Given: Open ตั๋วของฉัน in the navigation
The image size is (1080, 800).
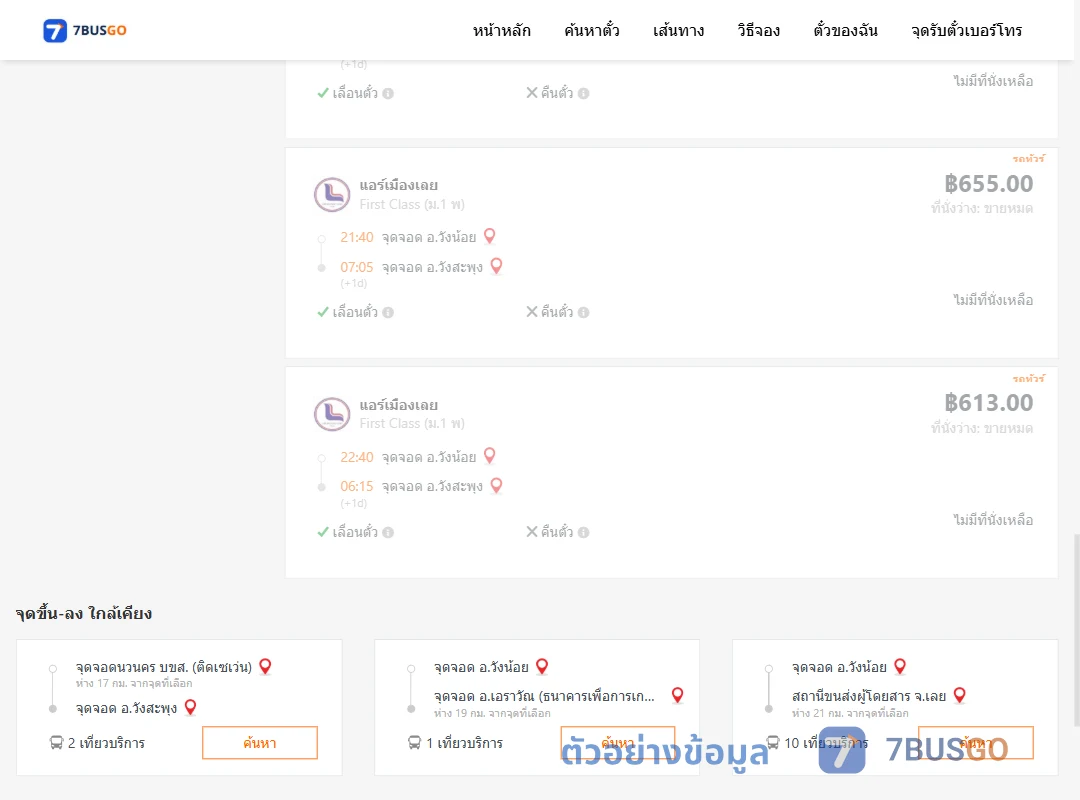Looking at the screenshot, I should coord(845,30).
